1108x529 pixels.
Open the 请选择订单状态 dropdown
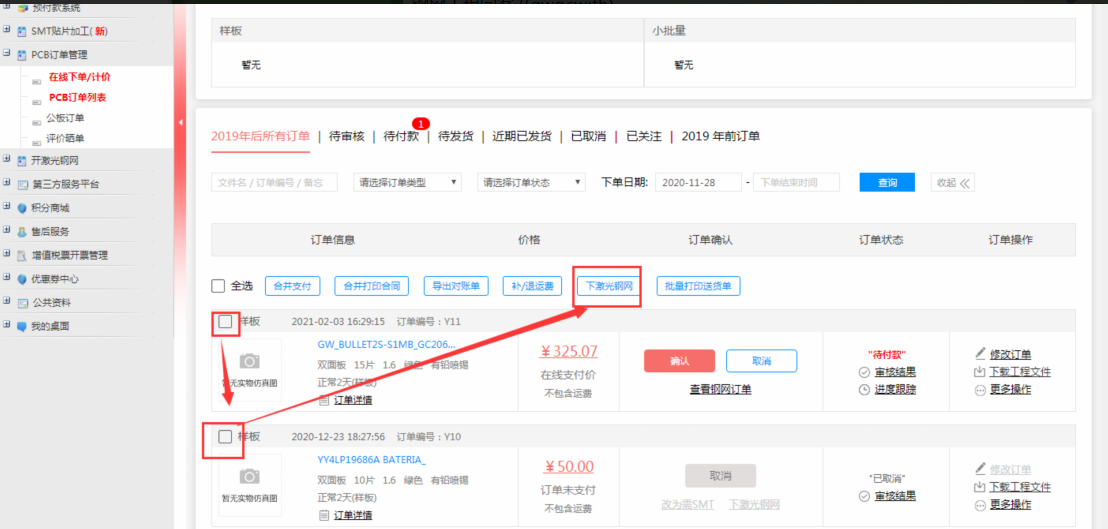(x=531, y=183)
